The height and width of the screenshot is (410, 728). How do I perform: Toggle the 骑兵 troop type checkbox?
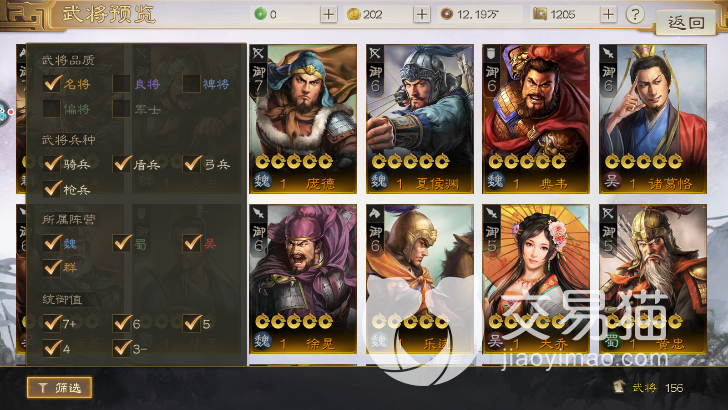tap(52, 164)
